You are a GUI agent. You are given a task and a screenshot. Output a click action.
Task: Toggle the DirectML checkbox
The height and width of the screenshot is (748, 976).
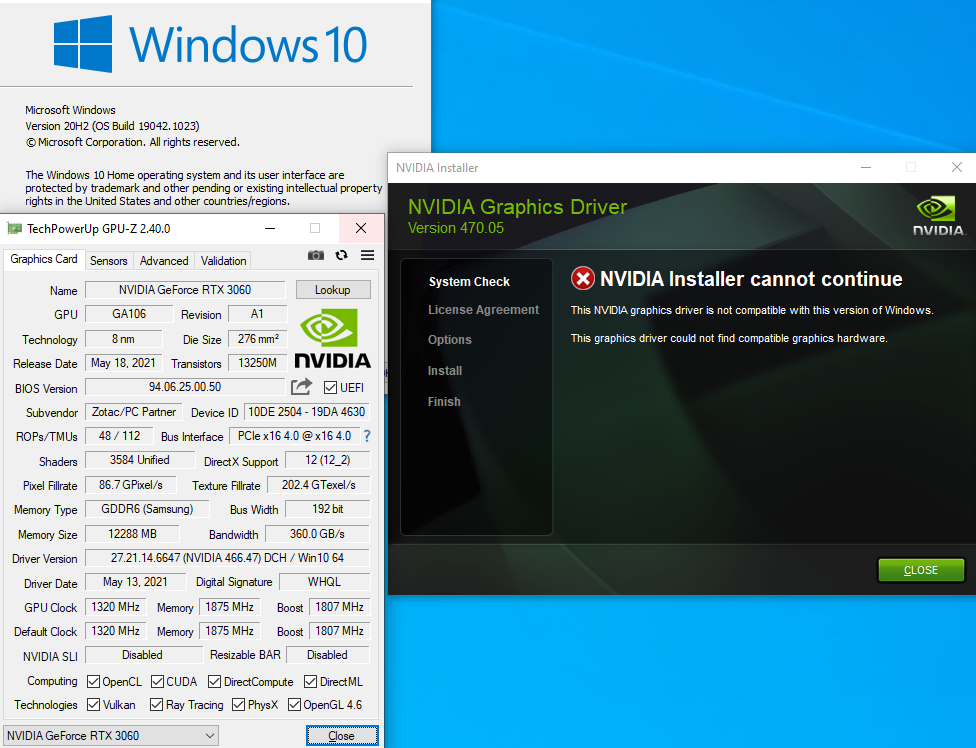click(x=311, y=681)
